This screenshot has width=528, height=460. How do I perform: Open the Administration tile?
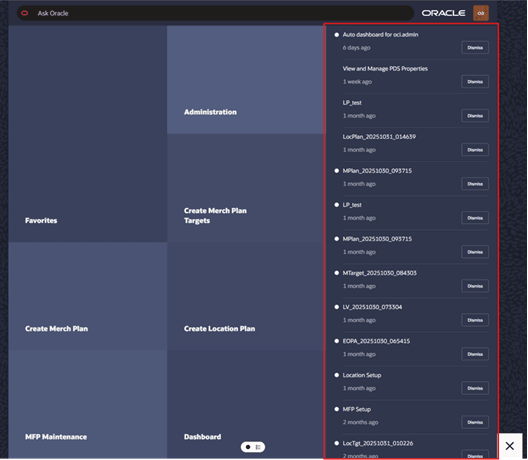click(x=245, y=80)
